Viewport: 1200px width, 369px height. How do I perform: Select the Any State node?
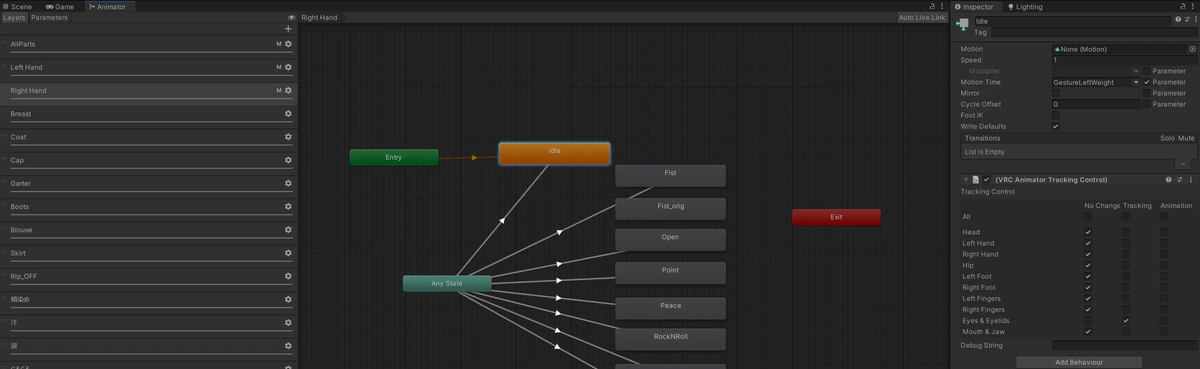447,283
